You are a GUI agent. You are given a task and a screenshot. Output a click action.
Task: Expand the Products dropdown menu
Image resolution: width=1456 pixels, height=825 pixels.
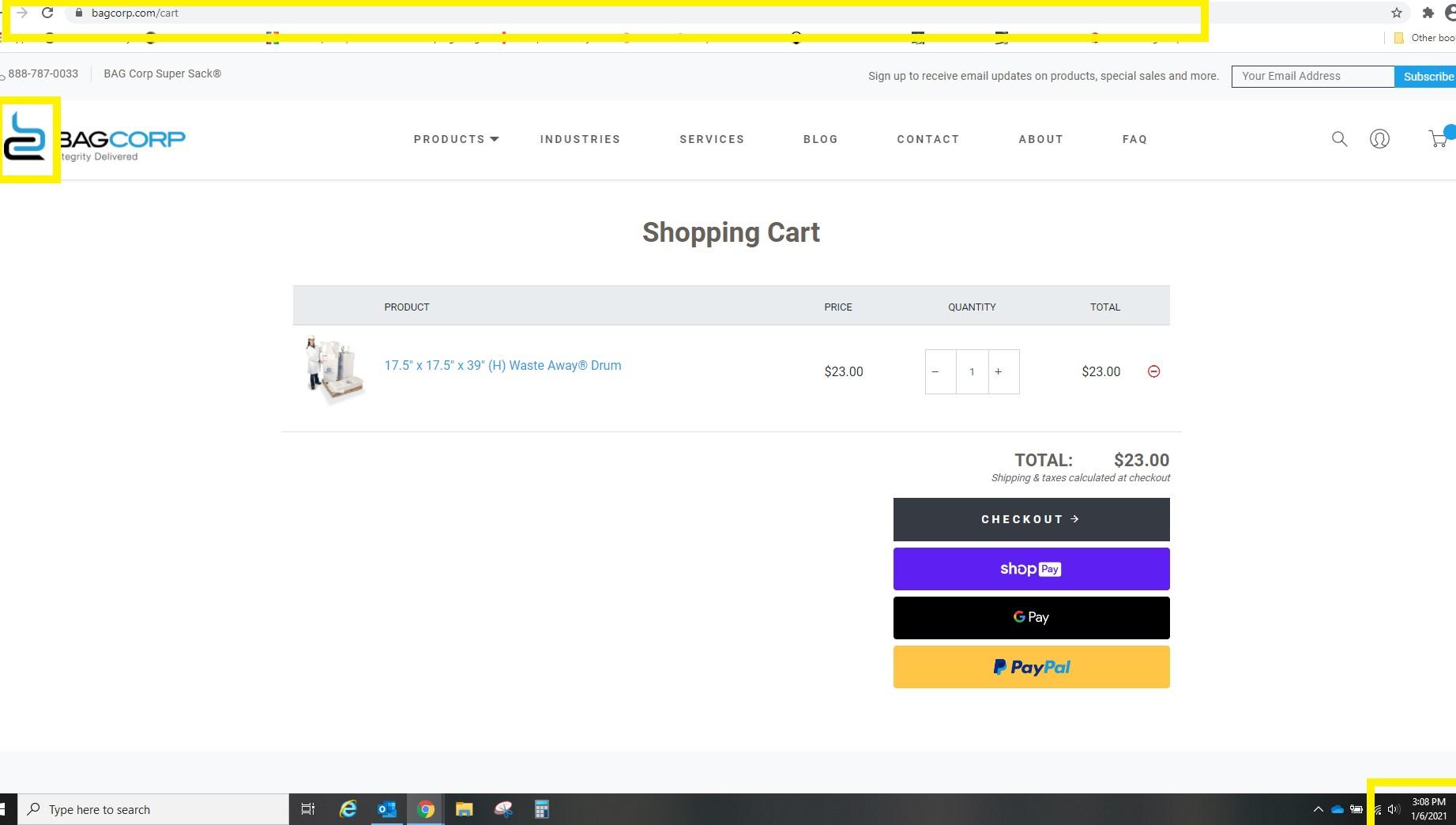(x=456, y=139)
